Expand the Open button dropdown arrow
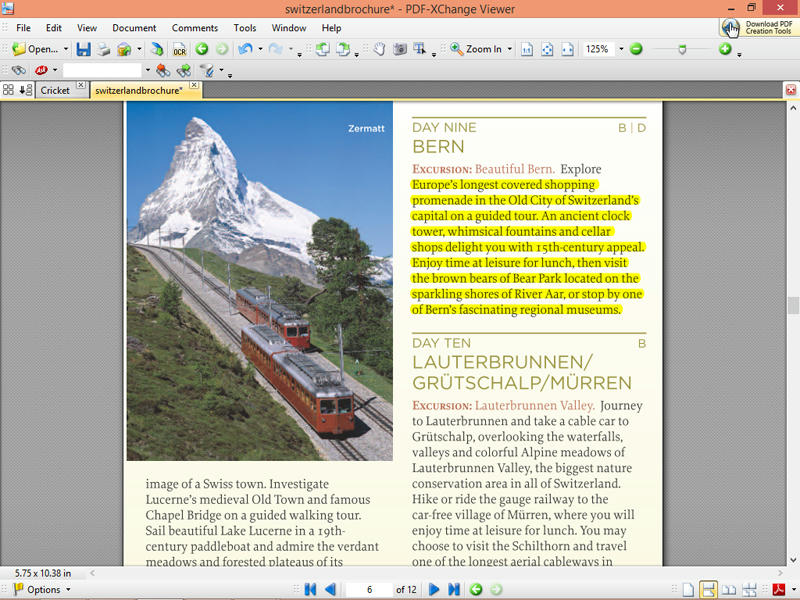 [x=66, y=49]
